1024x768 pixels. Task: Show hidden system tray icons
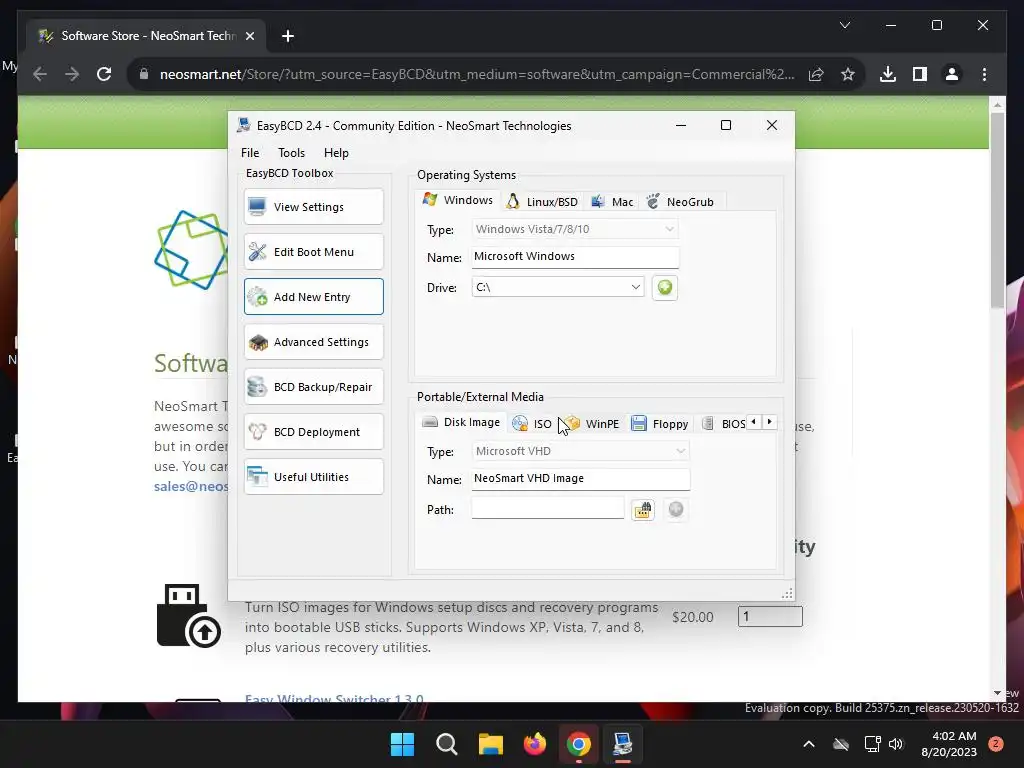(808, 744)
